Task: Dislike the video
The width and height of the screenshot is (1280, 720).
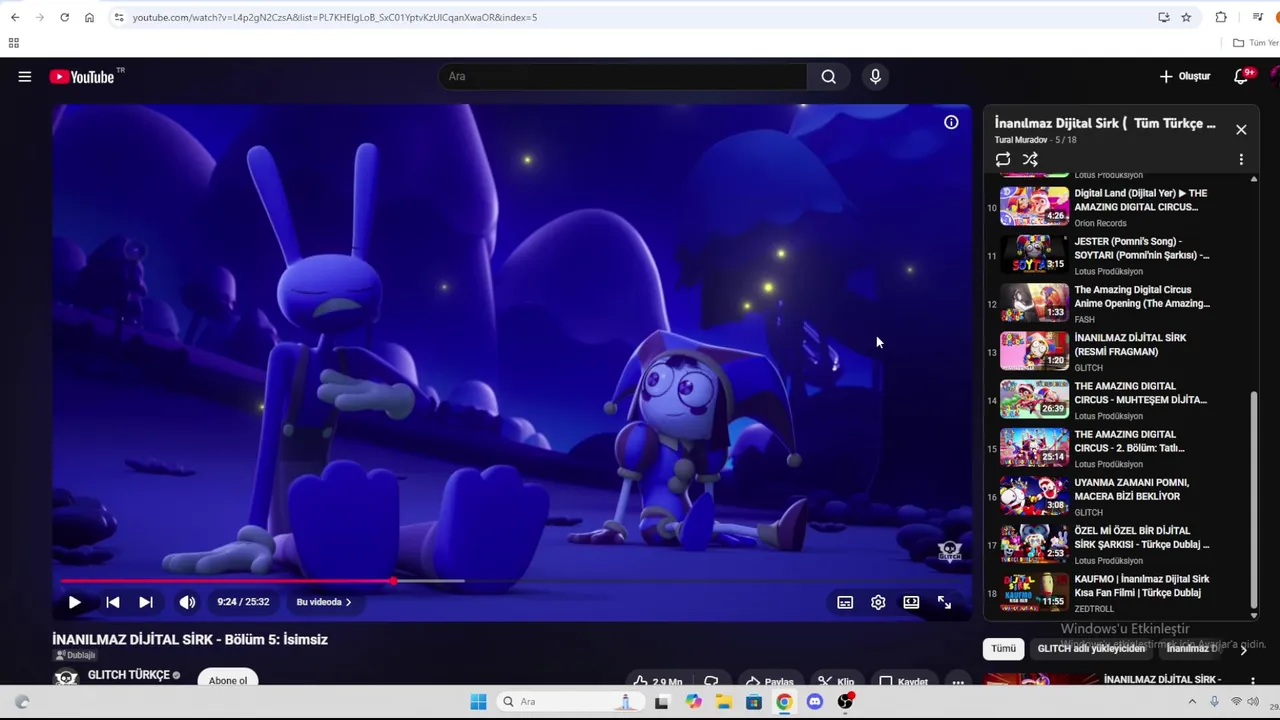Action: [711, 681]
